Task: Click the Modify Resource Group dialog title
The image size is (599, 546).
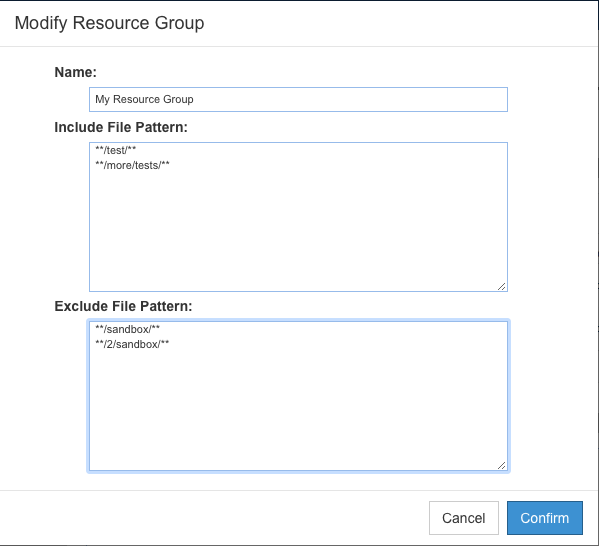Action: 109,23
